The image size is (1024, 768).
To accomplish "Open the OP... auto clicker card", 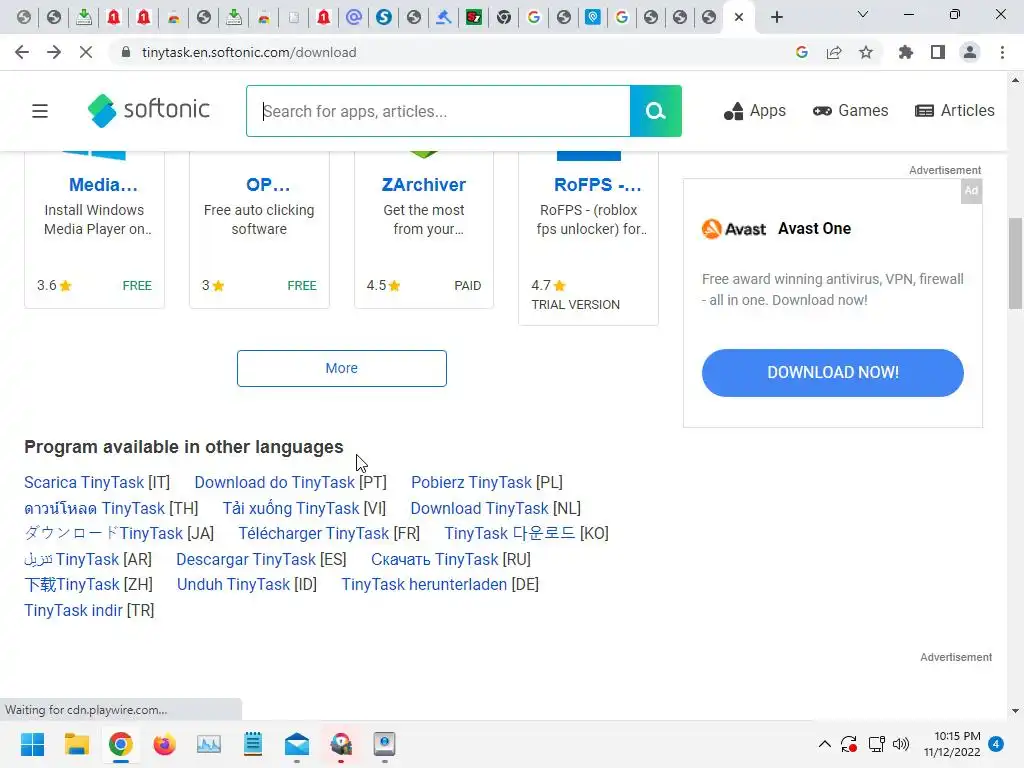I will pos(268,185).
